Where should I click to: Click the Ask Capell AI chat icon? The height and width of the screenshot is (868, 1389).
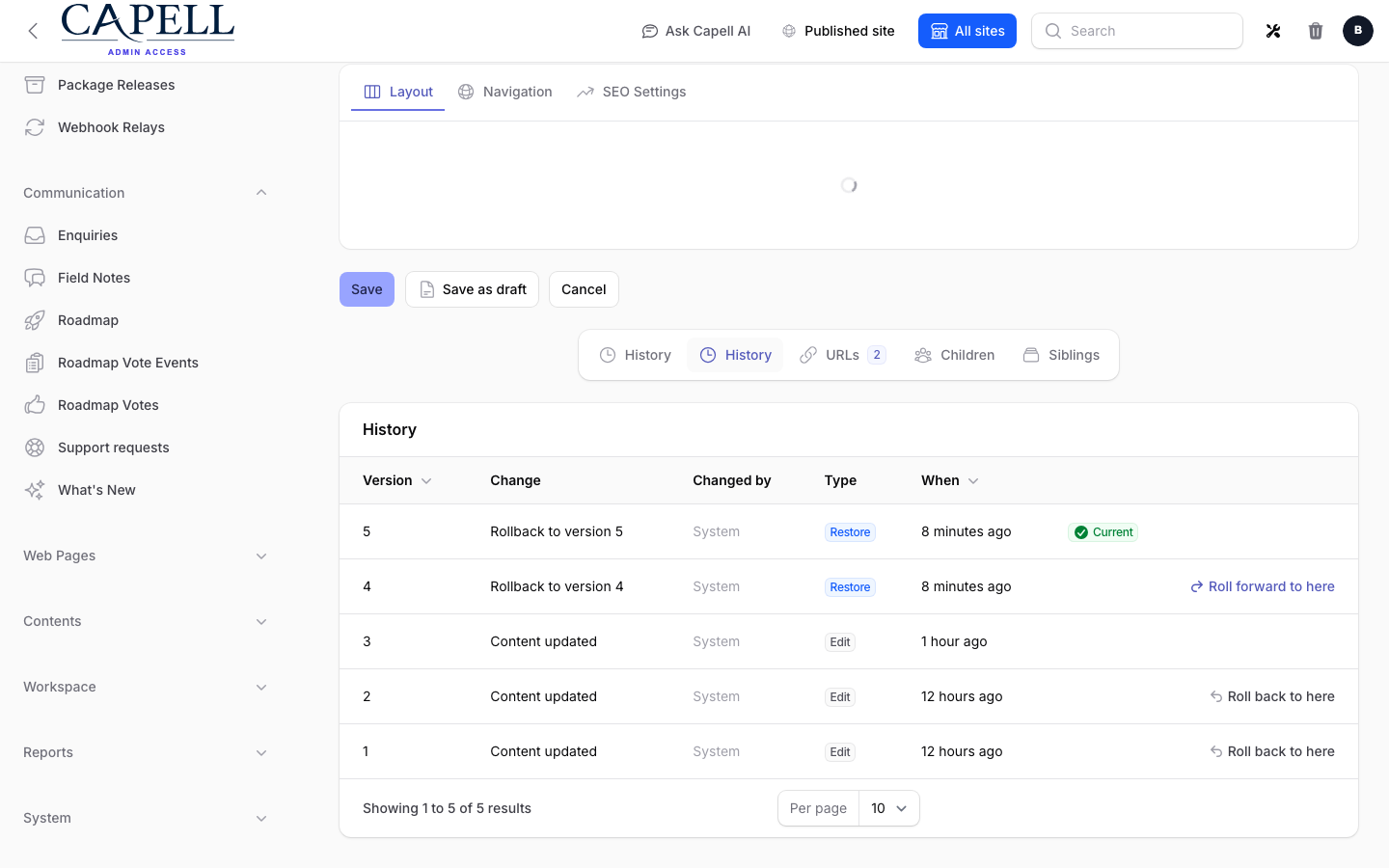650,31
